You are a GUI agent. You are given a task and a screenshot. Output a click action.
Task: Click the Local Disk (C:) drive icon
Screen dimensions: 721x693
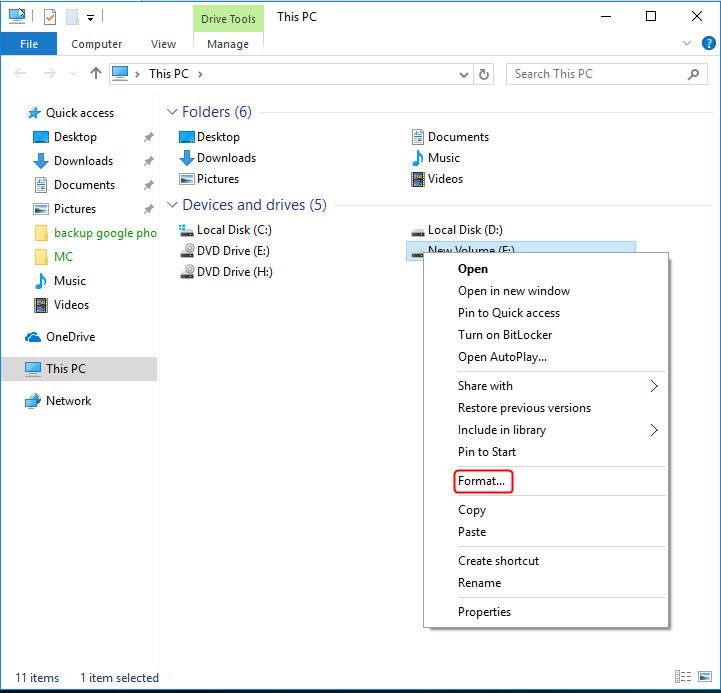[187, 230]
